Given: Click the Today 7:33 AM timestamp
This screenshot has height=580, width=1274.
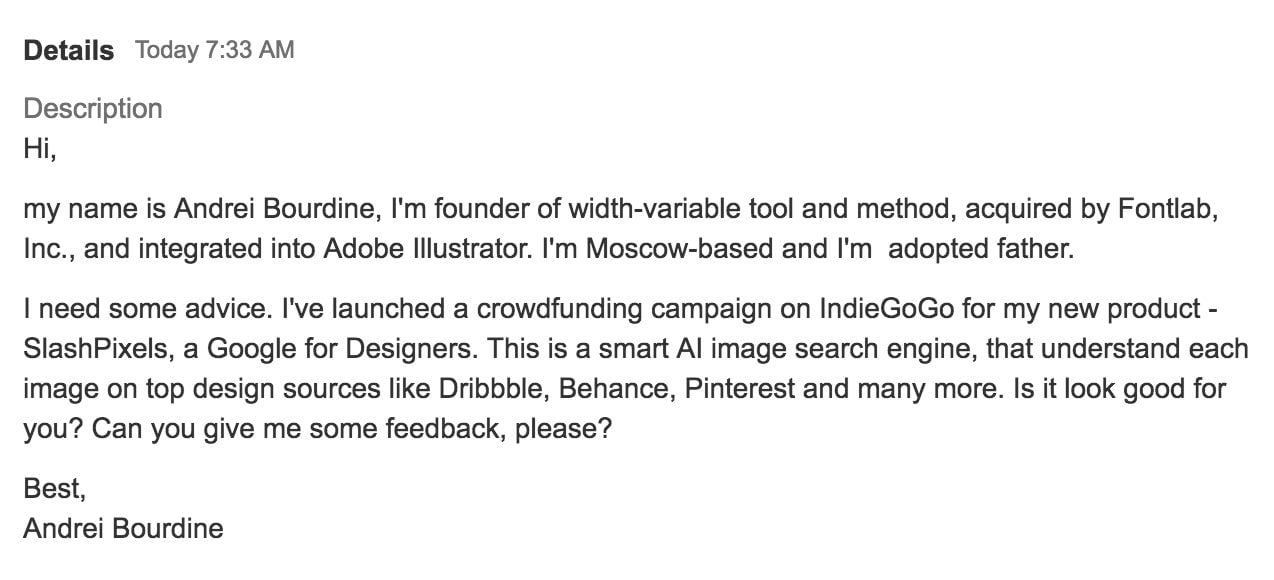Looking at the screenshot, I should pos(215,50).
